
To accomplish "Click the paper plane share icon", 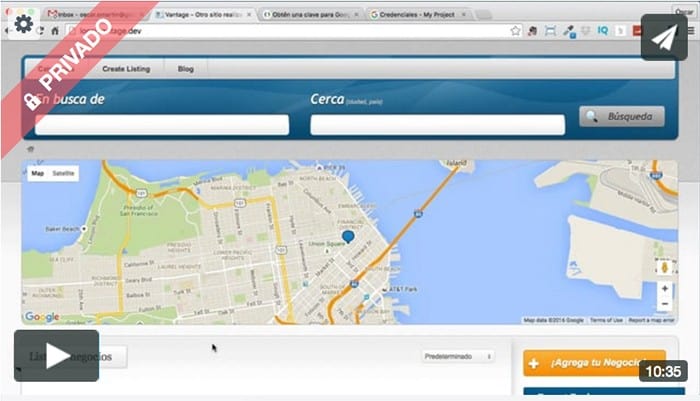I will click(x=664, y=38).
